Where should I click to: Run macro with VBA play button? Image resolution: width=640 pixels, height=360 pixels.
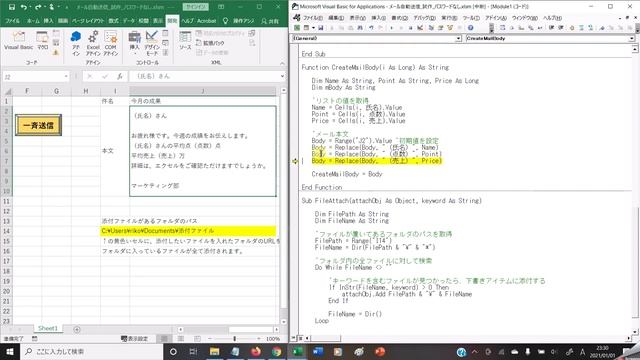click(392, 28)
